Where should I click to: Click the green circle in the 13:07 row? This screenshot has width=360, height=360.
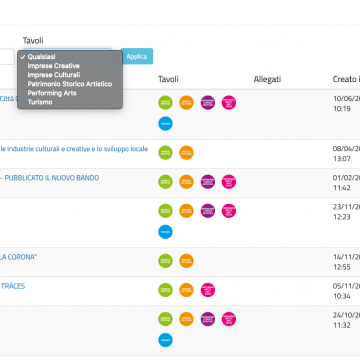click(165, 153)
